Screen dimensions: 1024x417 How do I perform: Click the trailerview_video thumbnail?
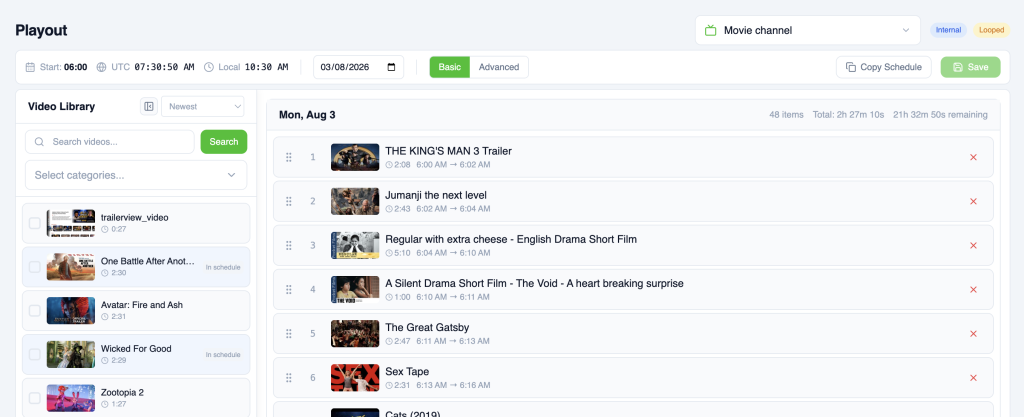tap(71, 223)
